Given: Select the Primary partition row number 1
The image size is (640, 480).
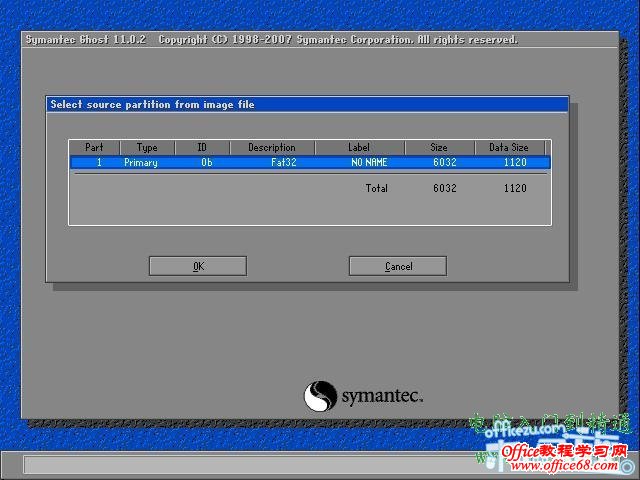Looking at the screenshot, I should tap(310, 162).
